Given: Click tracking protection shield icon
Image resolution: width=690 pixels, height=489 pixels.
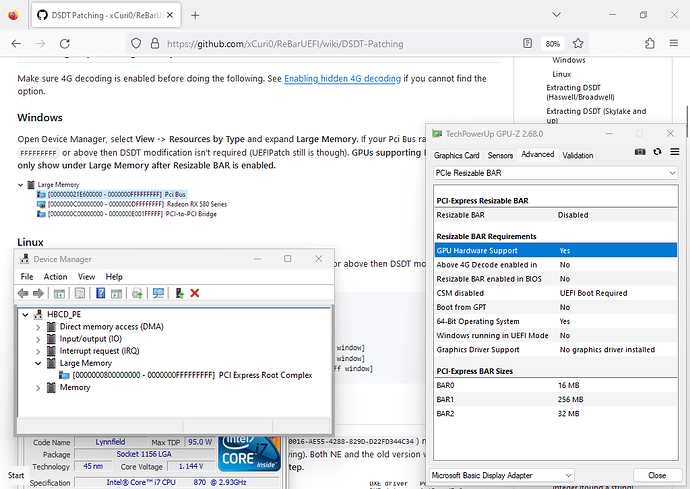Looking at the screenshot, I should click(136, 43).
